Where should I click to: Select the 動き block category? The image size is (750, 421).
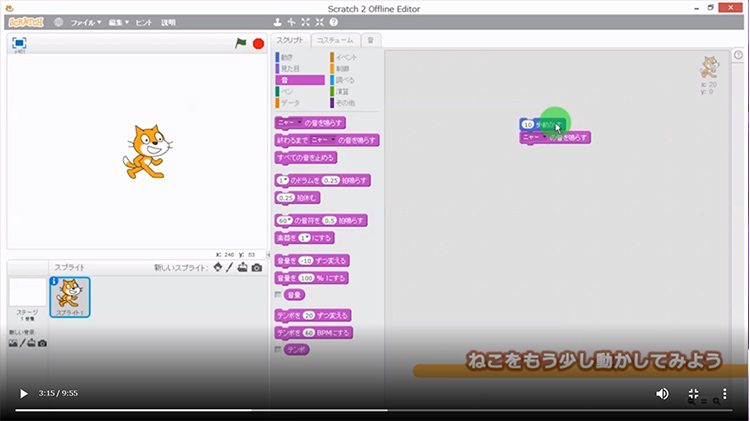(300, 57)
